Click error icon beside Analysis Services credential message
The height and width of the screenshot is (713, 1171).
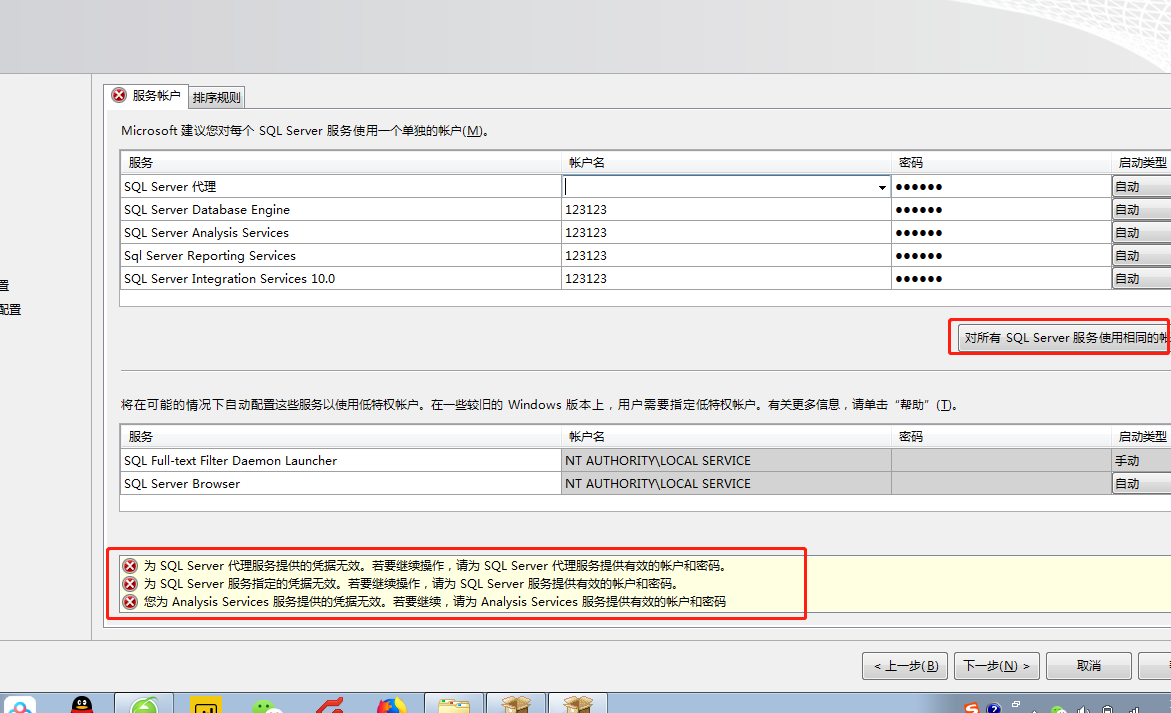pyautogui.click(x=130, y=602)
